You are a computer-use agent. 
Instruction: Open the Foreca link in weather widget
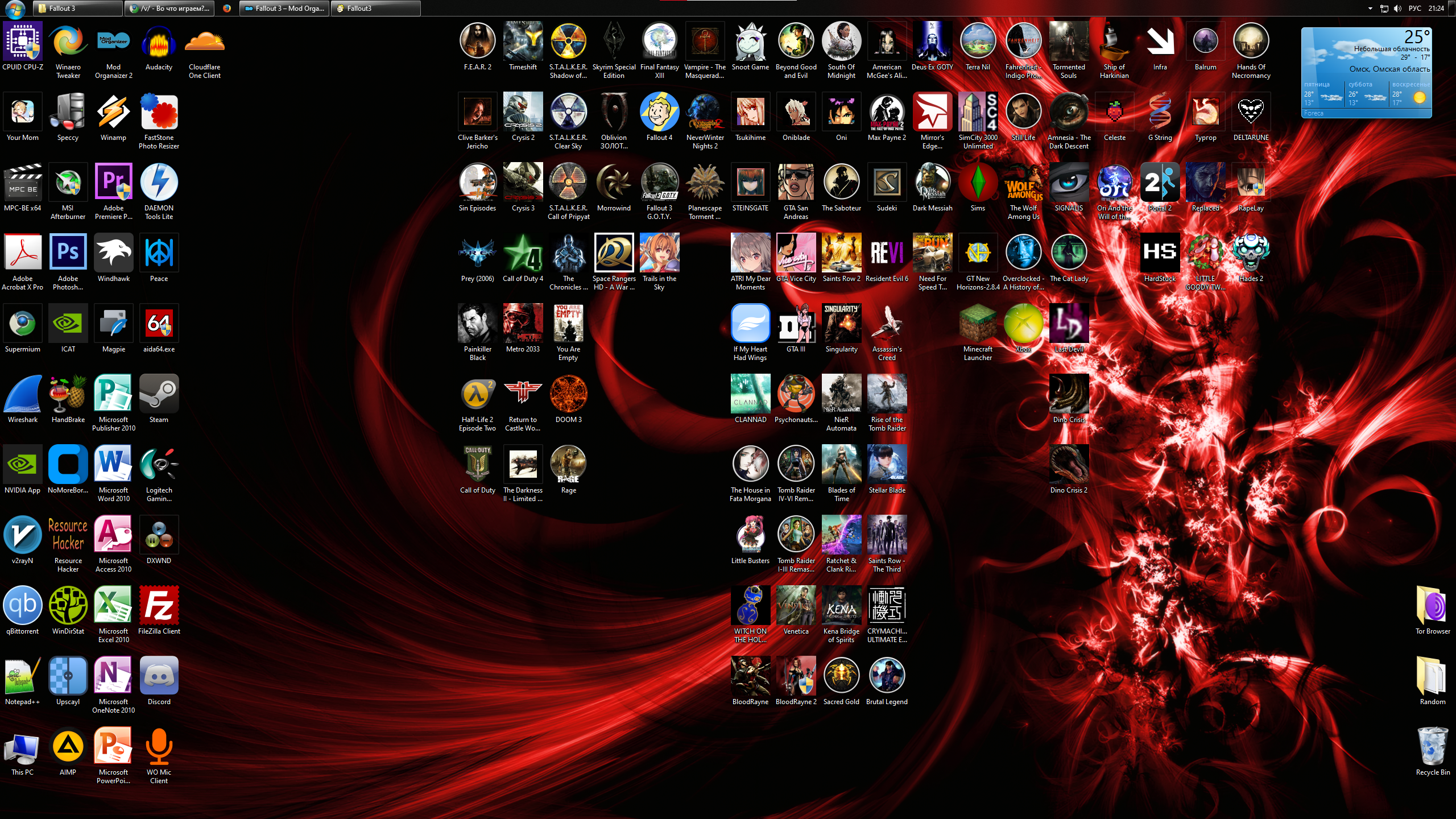[x=1313, y=114]
